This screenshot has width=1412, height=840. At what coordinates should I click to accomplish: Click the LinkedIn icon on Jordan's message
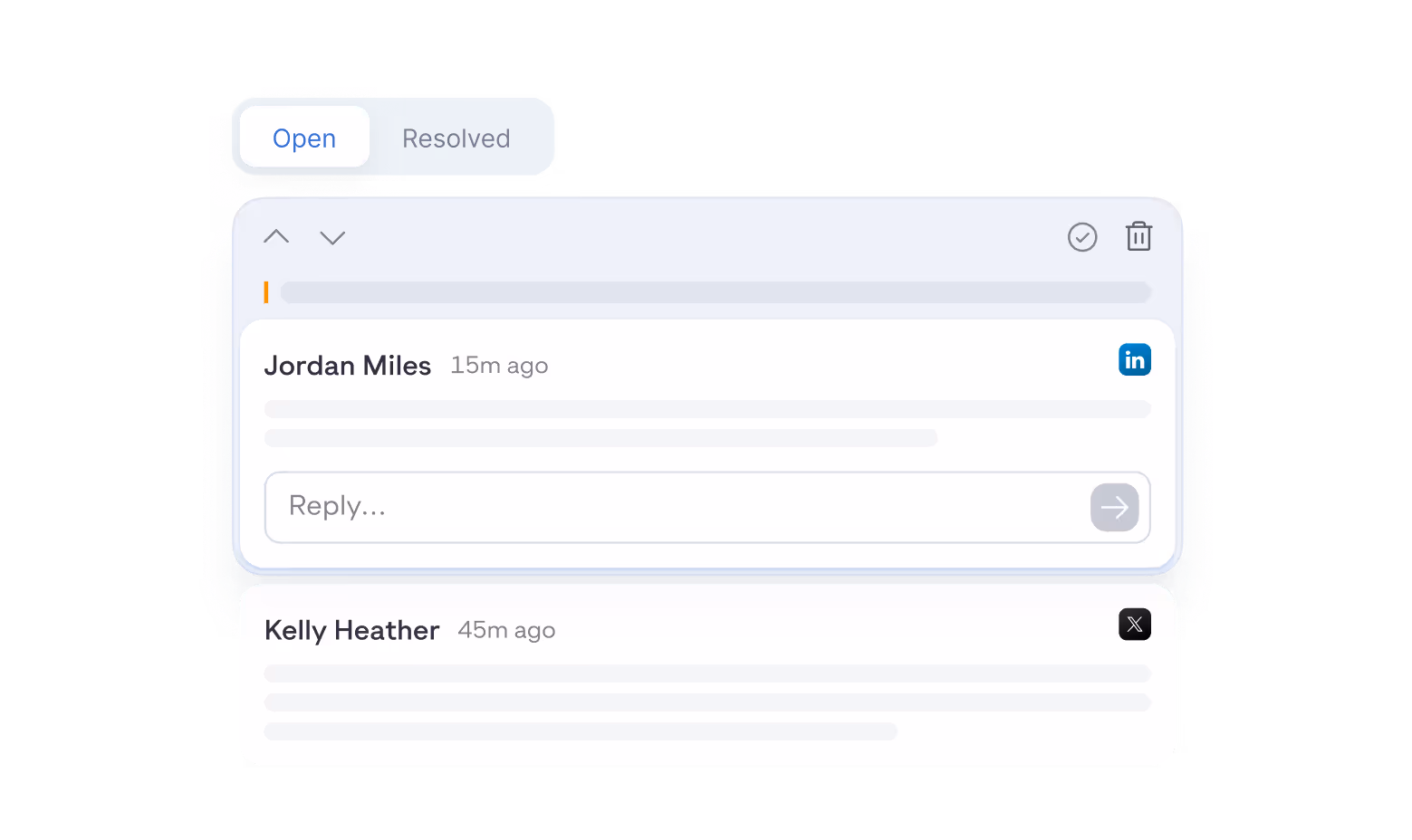[1135, 359]
